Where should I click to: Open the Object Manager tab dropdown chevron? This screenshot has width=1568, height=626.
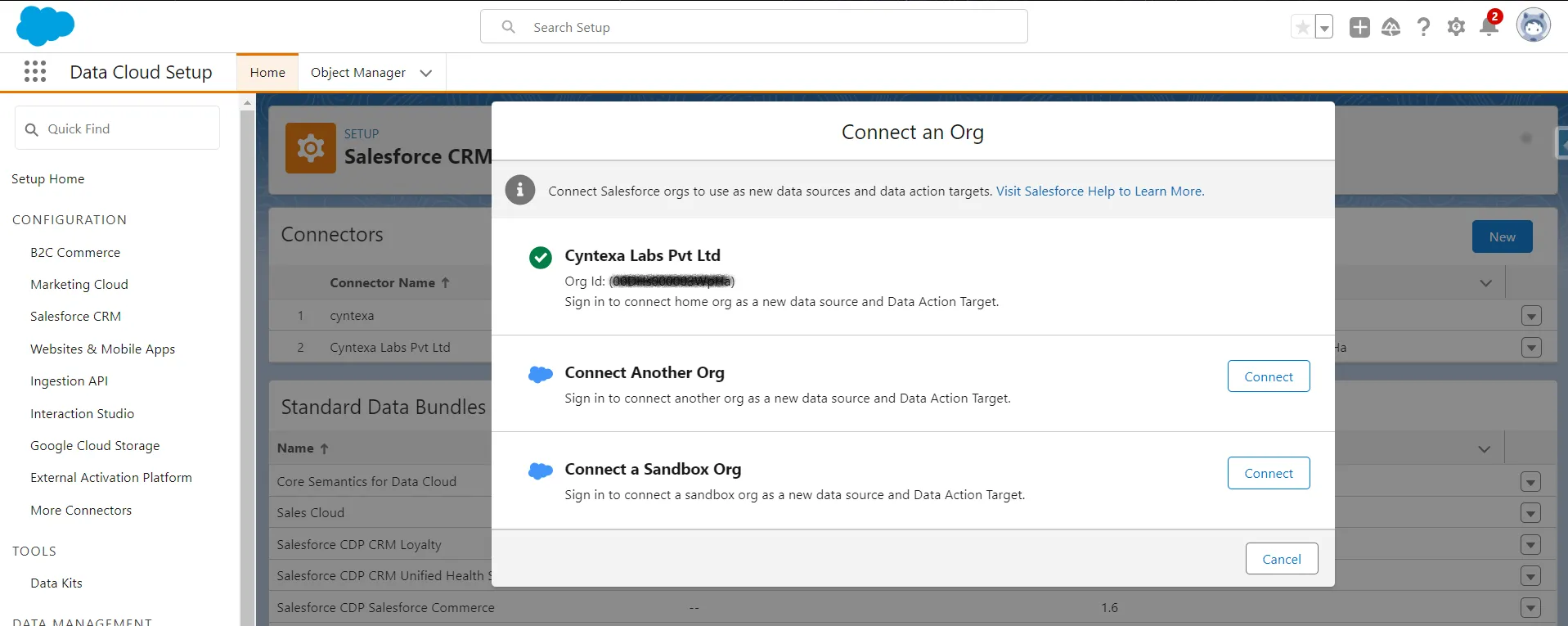(426, 73)
